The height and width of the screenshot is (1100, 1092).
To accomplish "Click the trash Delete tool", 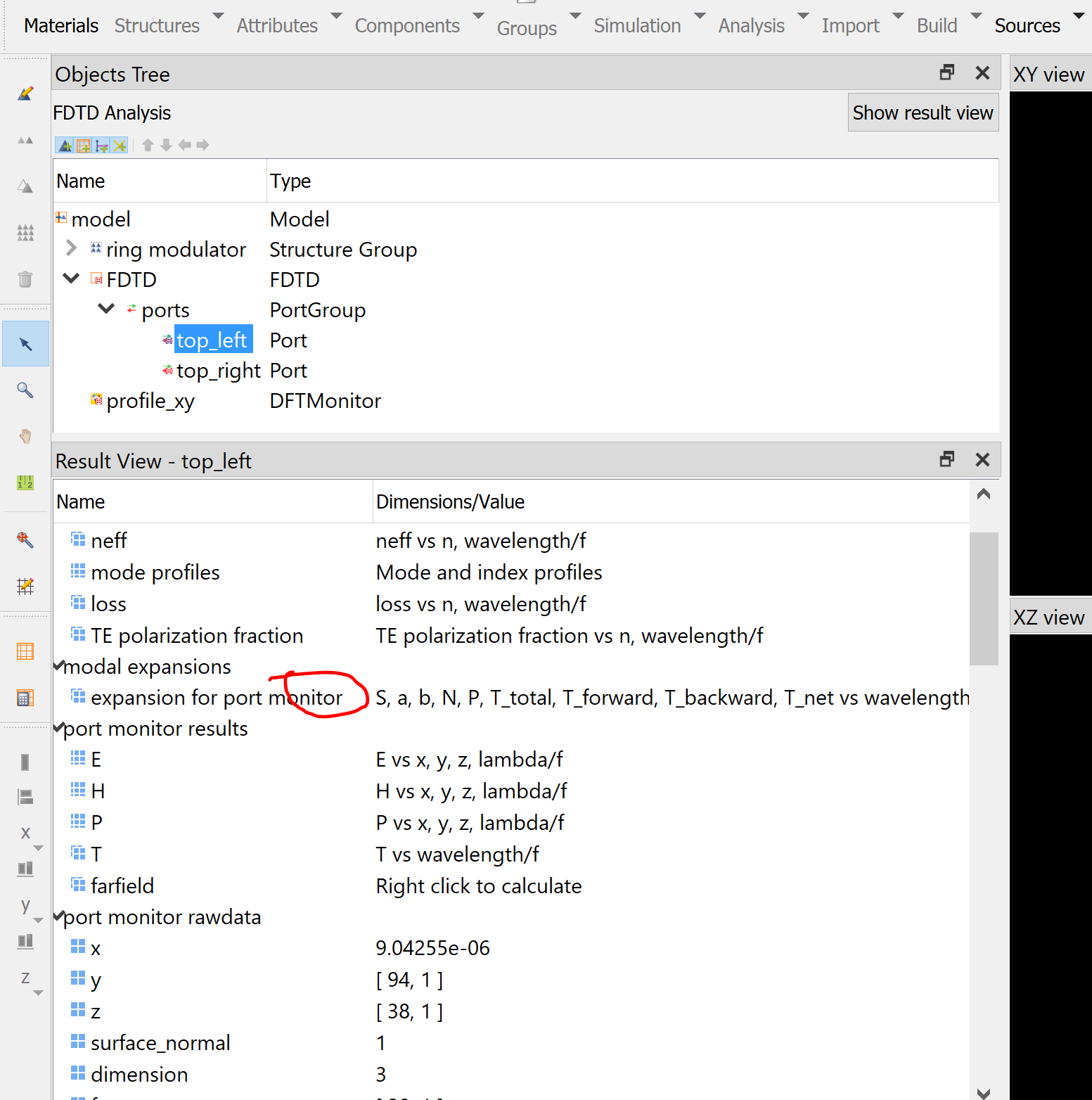I will click(25, 279).
